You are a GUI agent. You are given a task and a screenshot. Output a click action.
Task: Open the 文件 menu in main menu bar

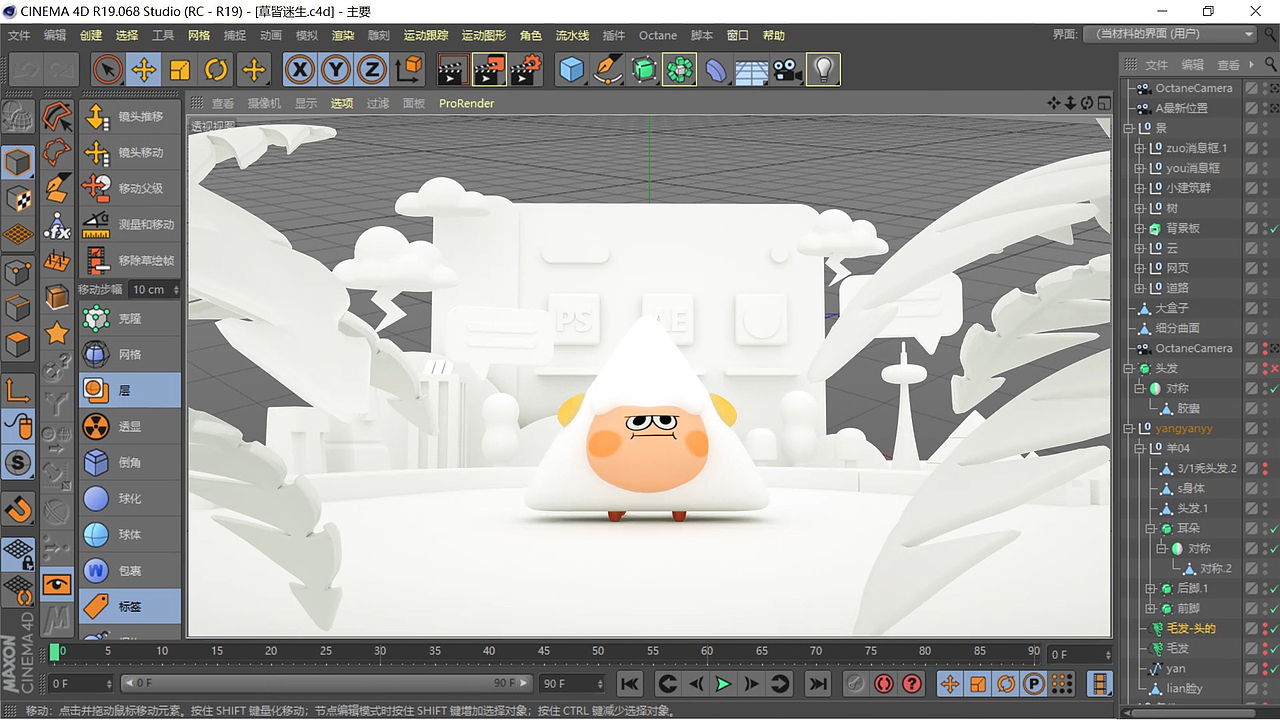[x=19, y=35]
